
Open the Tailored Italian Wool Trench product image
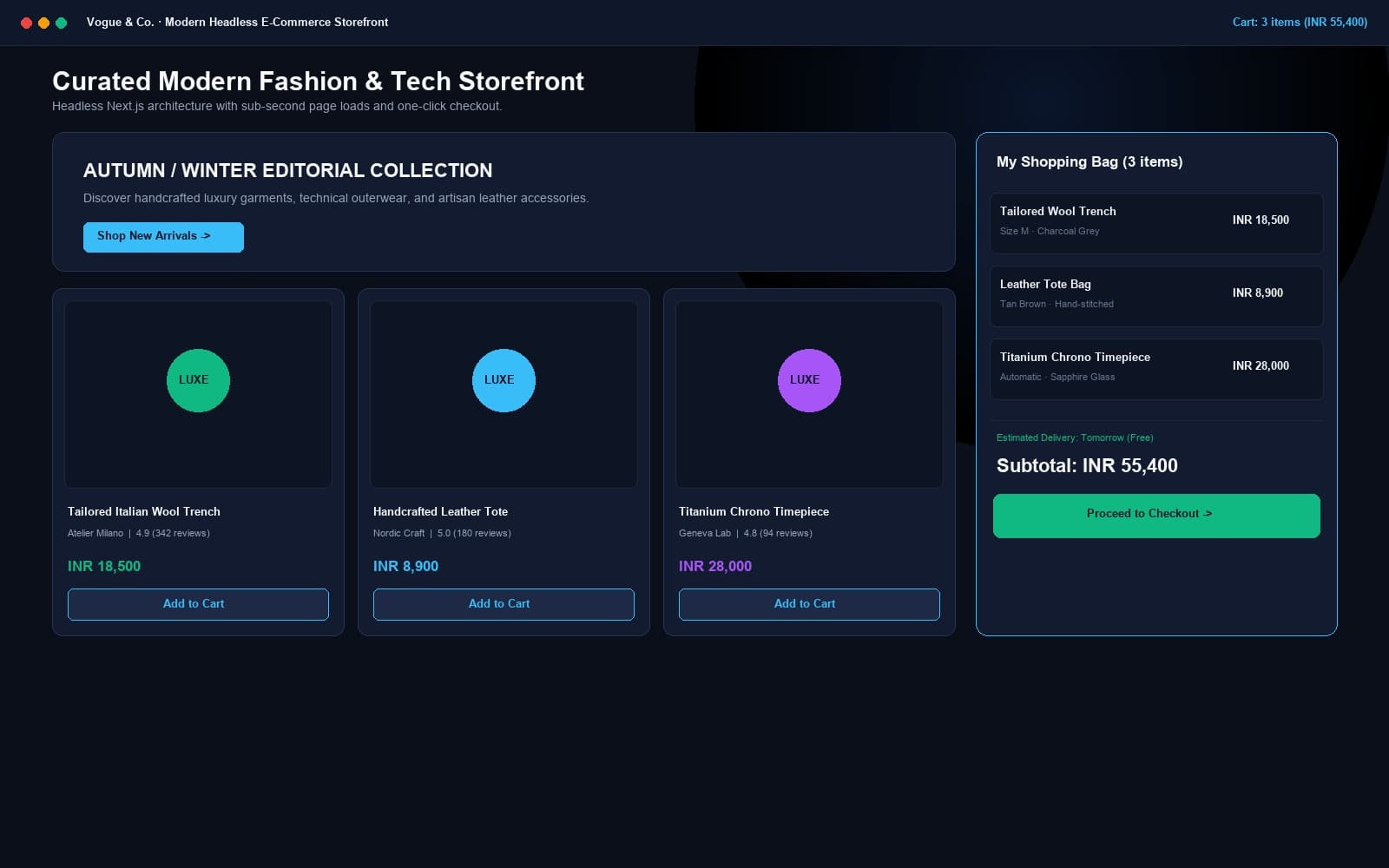click(x=198, y=394)
